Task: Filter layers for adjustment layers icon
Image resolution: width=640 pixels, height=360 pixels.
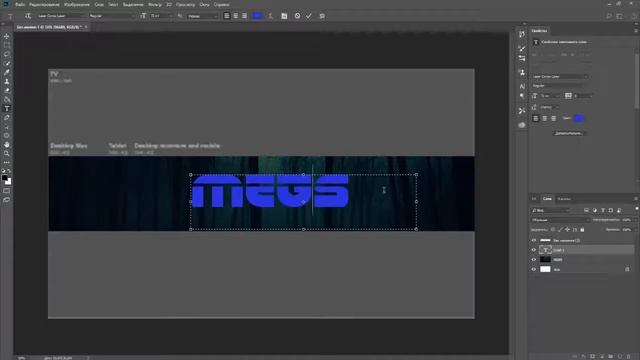Action: (x=595, y=210)
